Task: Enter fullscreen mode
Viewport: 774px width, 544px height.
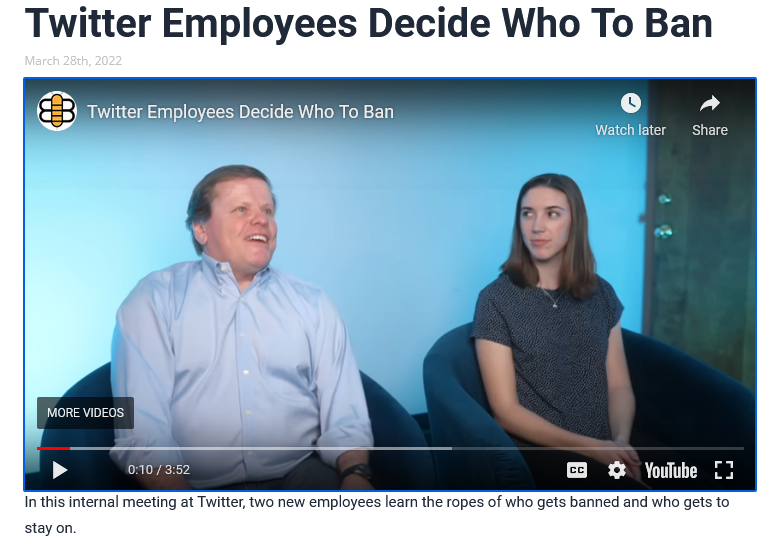Action: (x=724, y=470)
